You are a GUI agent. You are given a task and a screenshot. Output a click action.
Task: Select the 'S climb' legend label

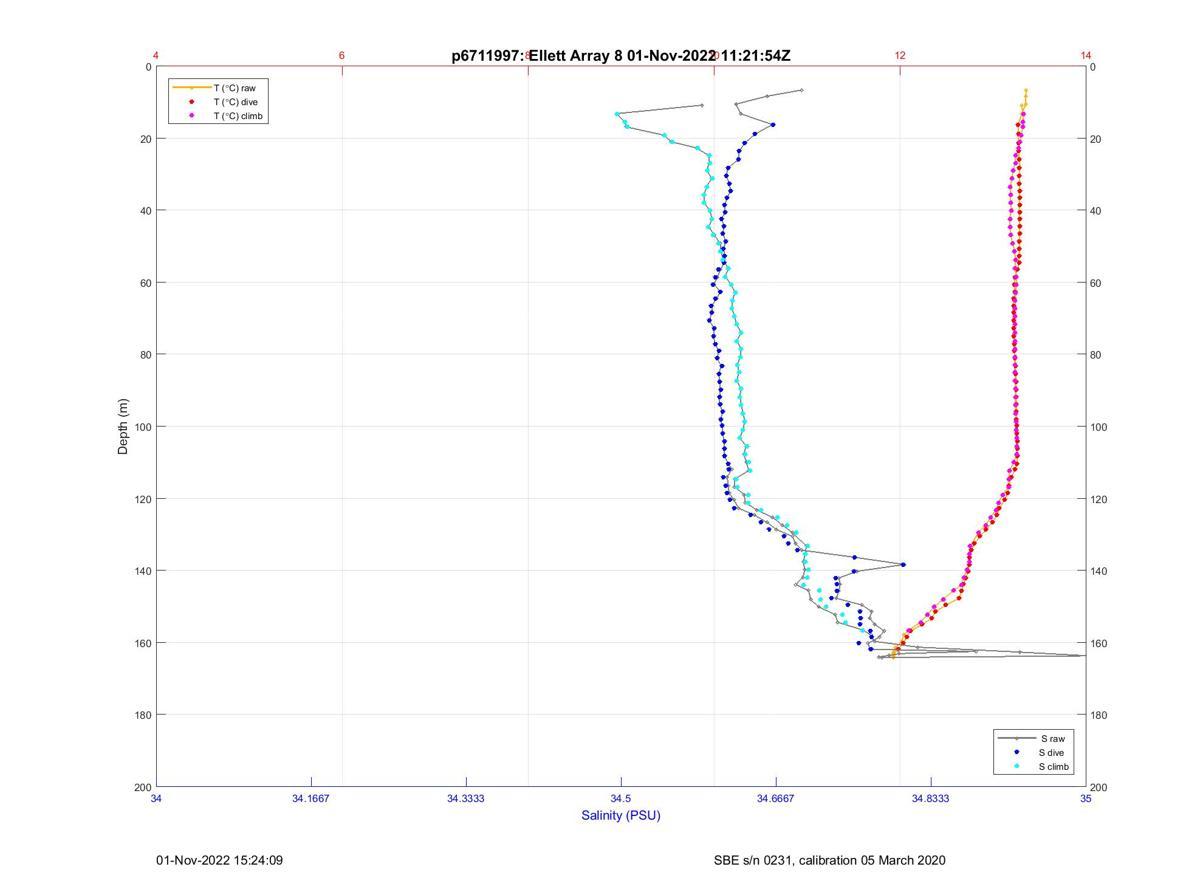[x=1055, y=766]
